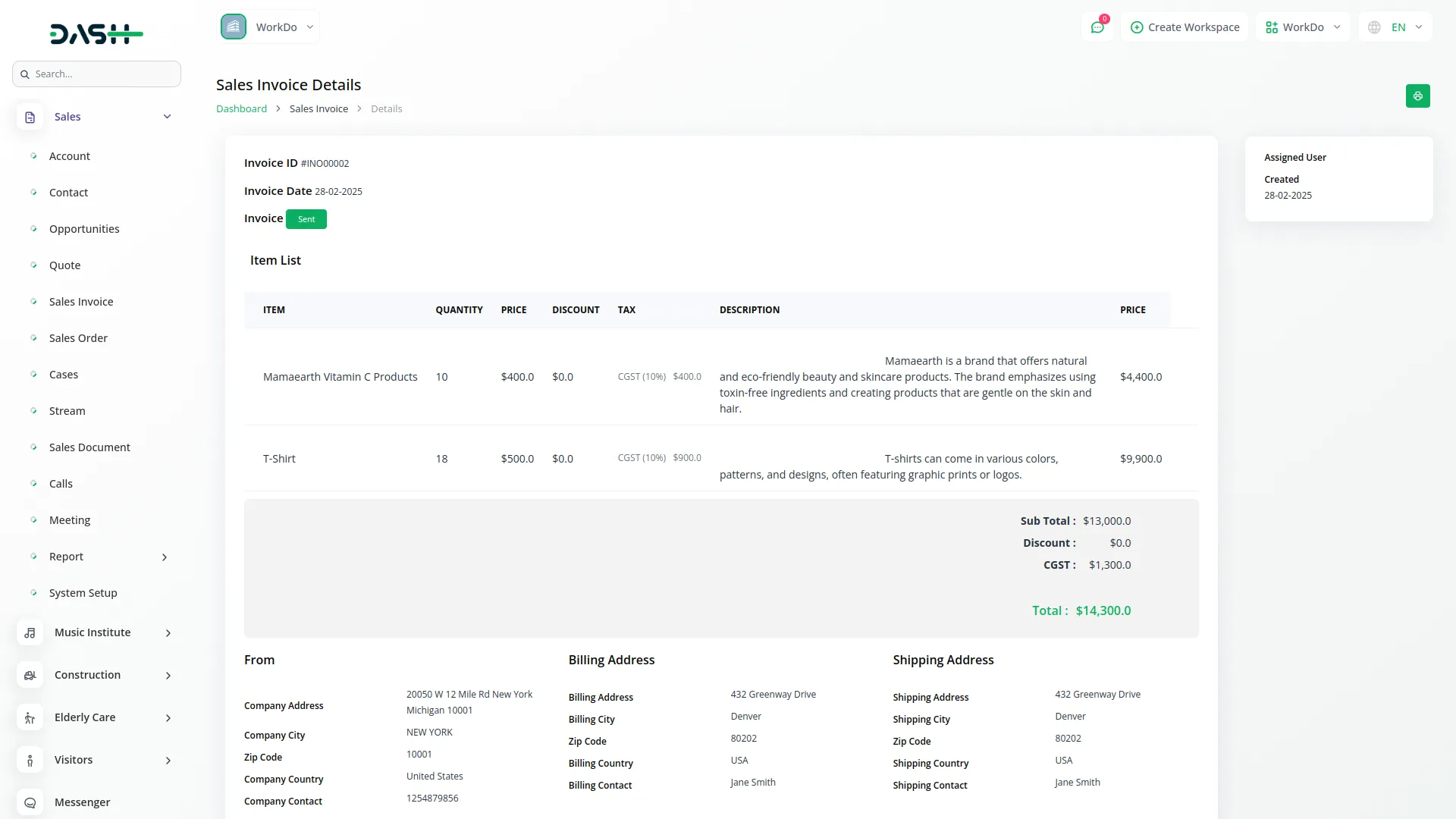Collapse the Sales menu section
The image size is (1456, 819).
tap(167, 117)
